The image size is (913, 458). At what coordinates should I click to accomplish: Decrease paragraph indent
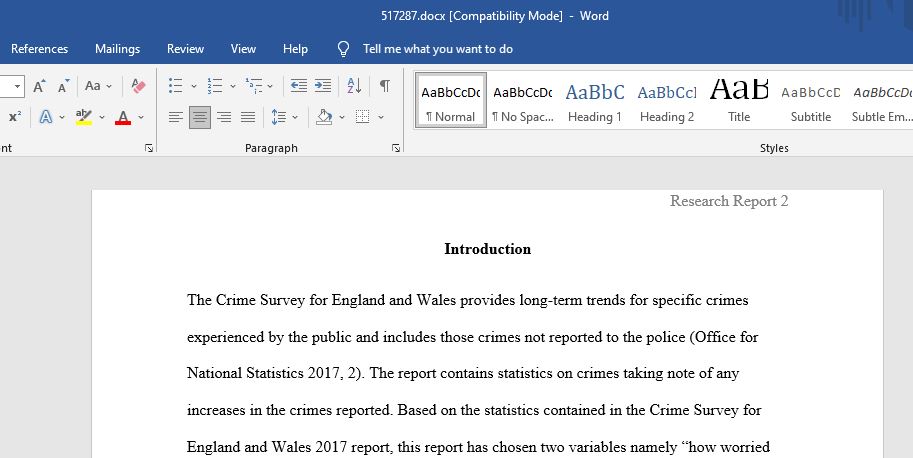299,86
